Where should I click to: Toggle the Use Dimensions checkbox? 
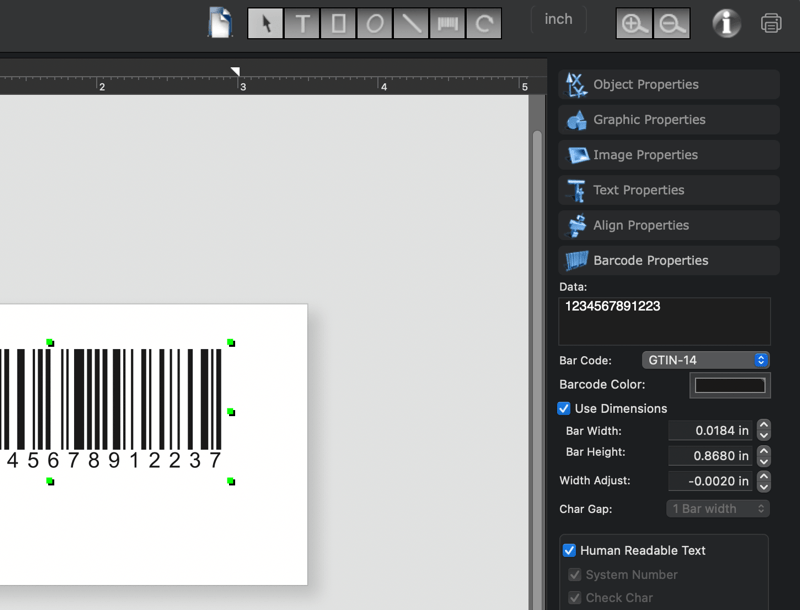(564, 408)
